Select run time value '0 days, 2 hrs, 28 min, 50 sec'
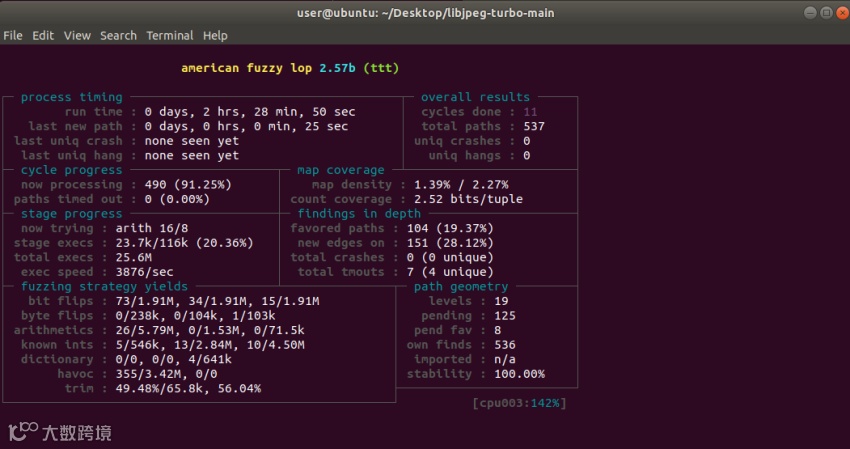850x449 pixels. [250, 112]
